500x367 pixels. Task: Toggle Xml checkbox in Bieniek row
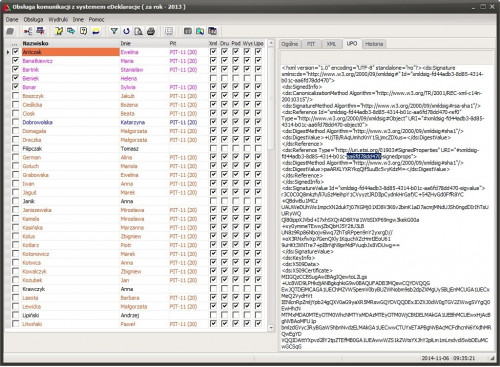pos(213,78)
